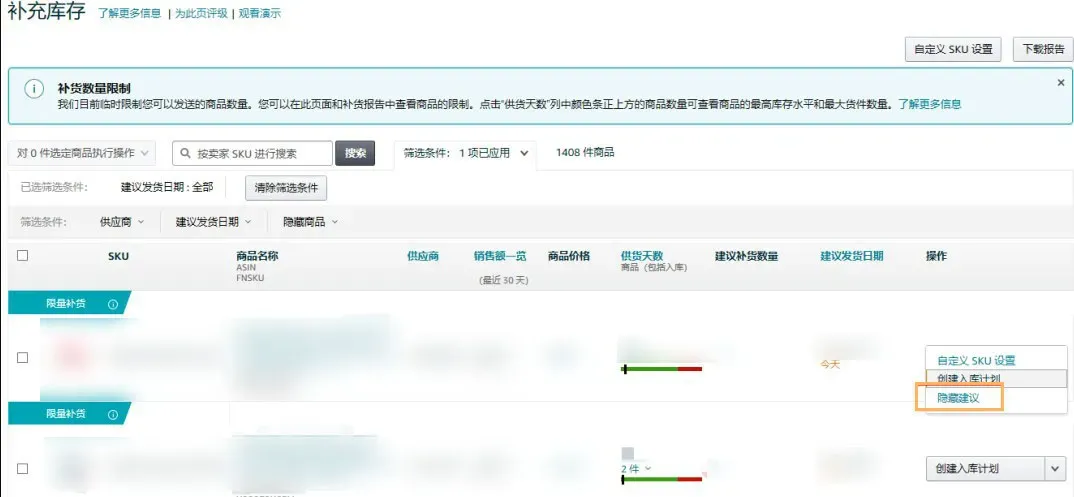Select 创建入库计划 in the open action menu
The width and height of the screenshot is (1074, 497).
click(996, 379)
